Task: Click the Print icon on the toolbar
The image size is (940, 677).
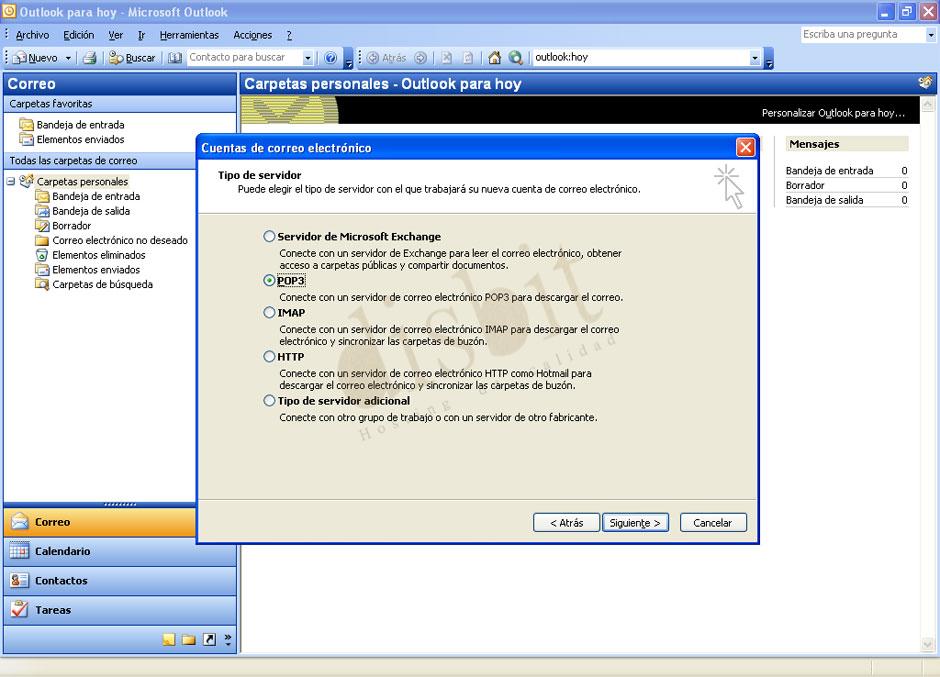Action: (90, 57)
